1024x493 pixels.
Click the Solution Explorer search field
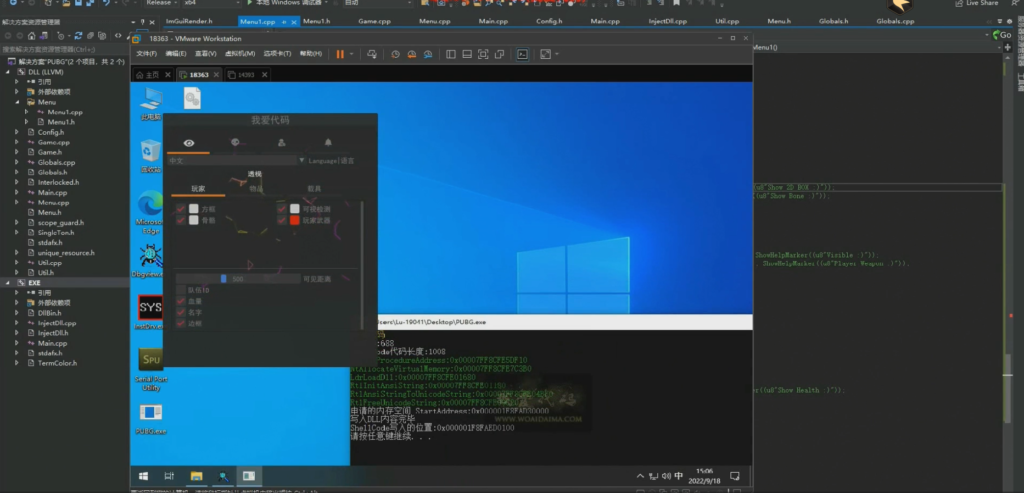pyautogui.click(x=65, y=49)
